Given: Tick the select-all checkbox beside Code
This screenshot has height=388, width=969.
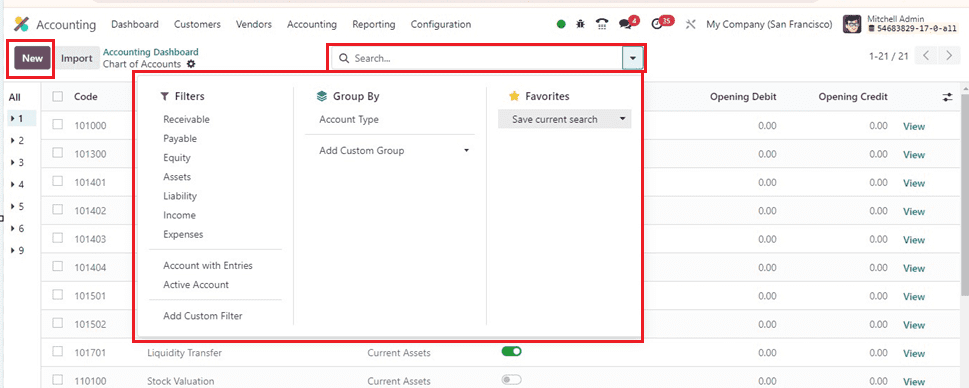Looking at the screenshot, I should pyautogui.click(x=57, y=96).
